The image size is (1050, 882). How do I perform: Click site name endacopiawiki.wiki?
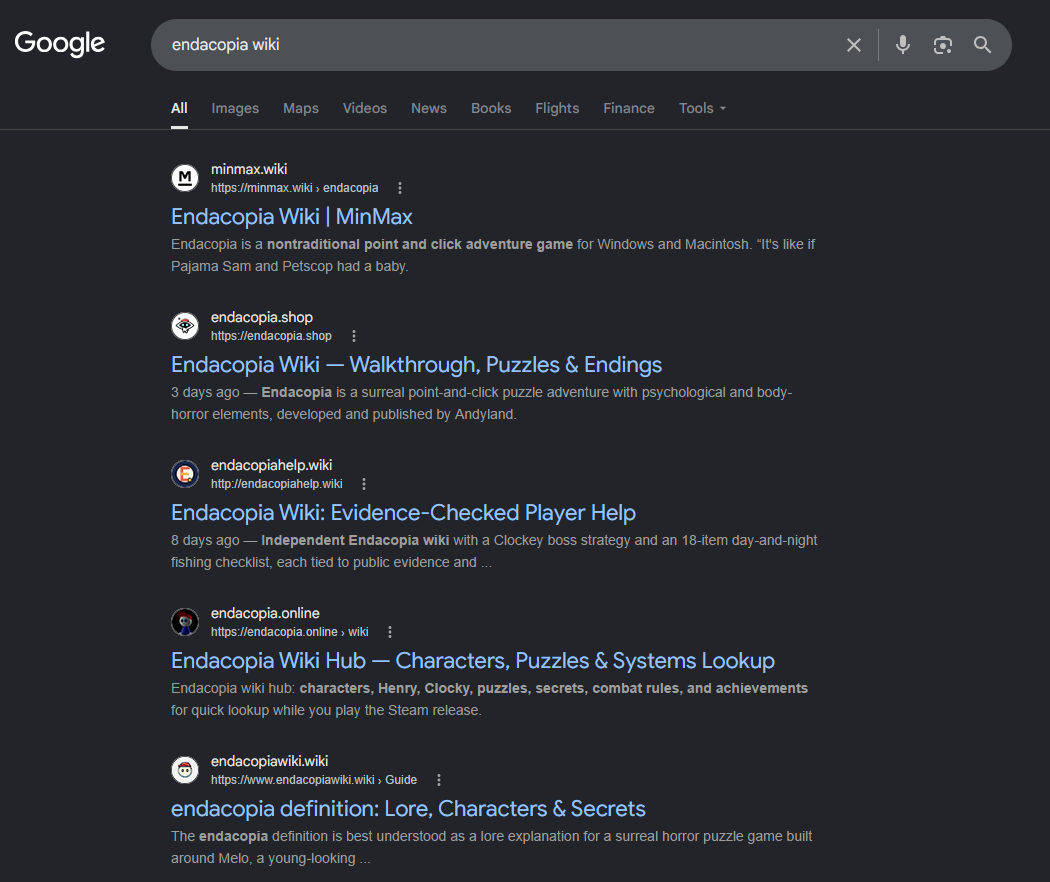[x=269, y=761]
